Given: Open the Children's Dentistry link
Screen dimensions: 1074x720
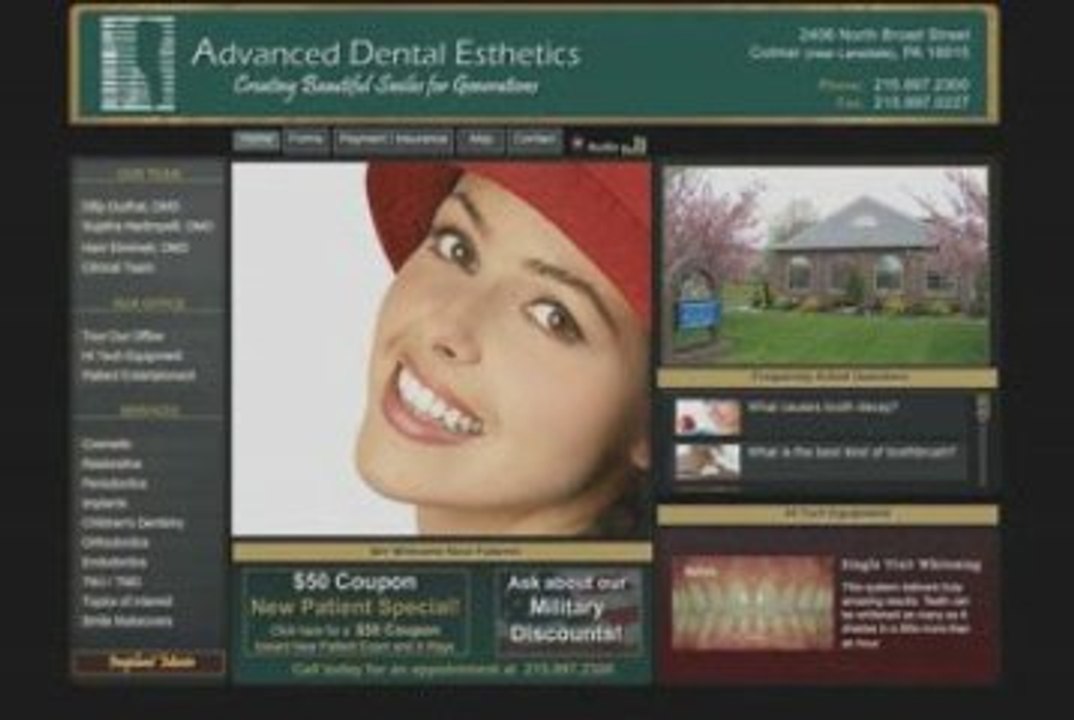Looking at the screenshot, I should click(x=133, y=523).
